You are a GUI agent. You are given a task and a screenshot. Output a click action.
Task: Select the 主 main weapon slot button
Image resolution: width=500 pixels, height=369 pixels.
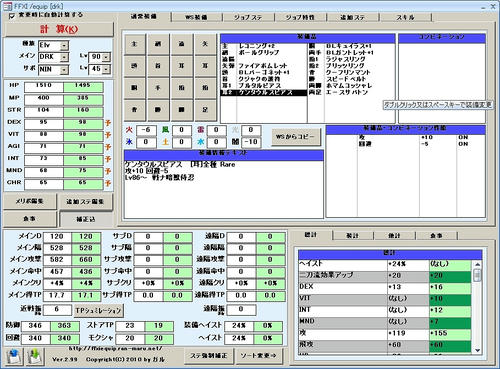134,44
